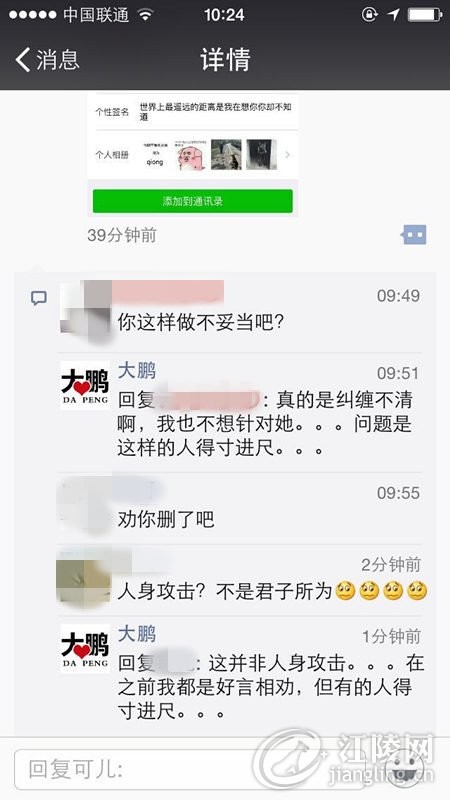
Task: Tap the back arrow to 消息
Action: pos(47,60)
